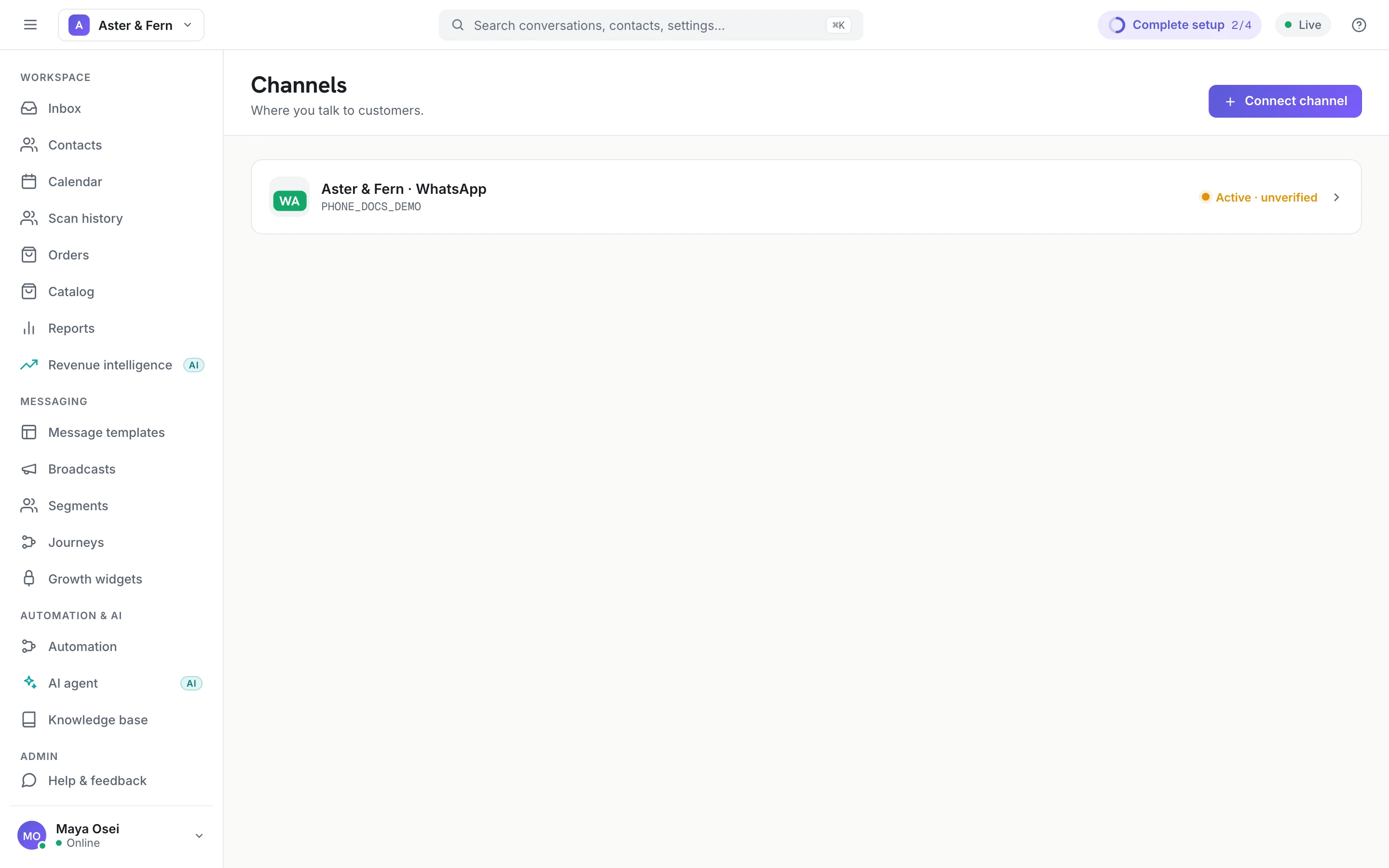Screen dimensions: 1389x868
Task: Click the Maya Osei name text
Action: [x=88, y=828]
